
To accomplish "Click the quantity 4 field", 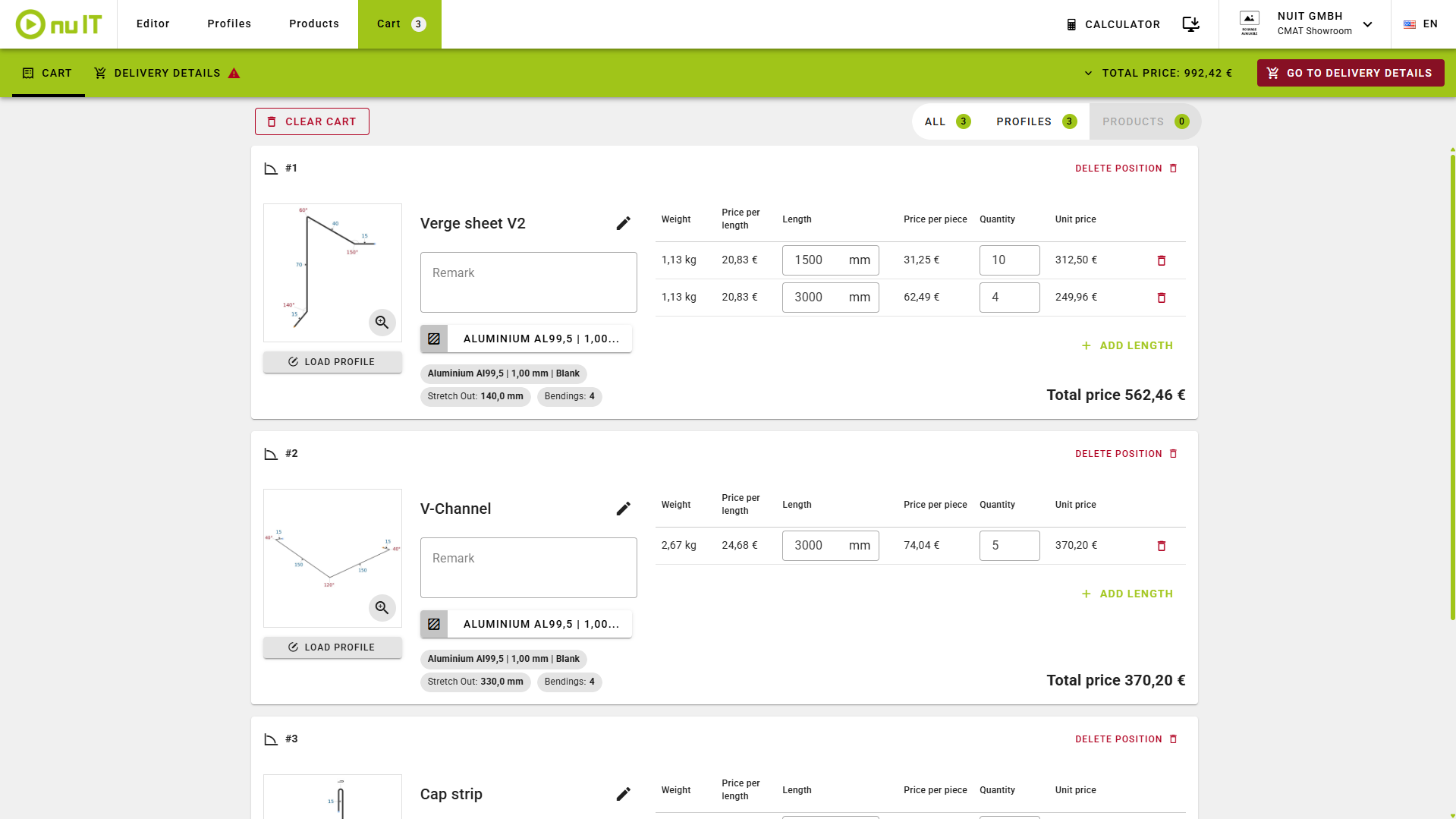I will tap(1009, 298).
